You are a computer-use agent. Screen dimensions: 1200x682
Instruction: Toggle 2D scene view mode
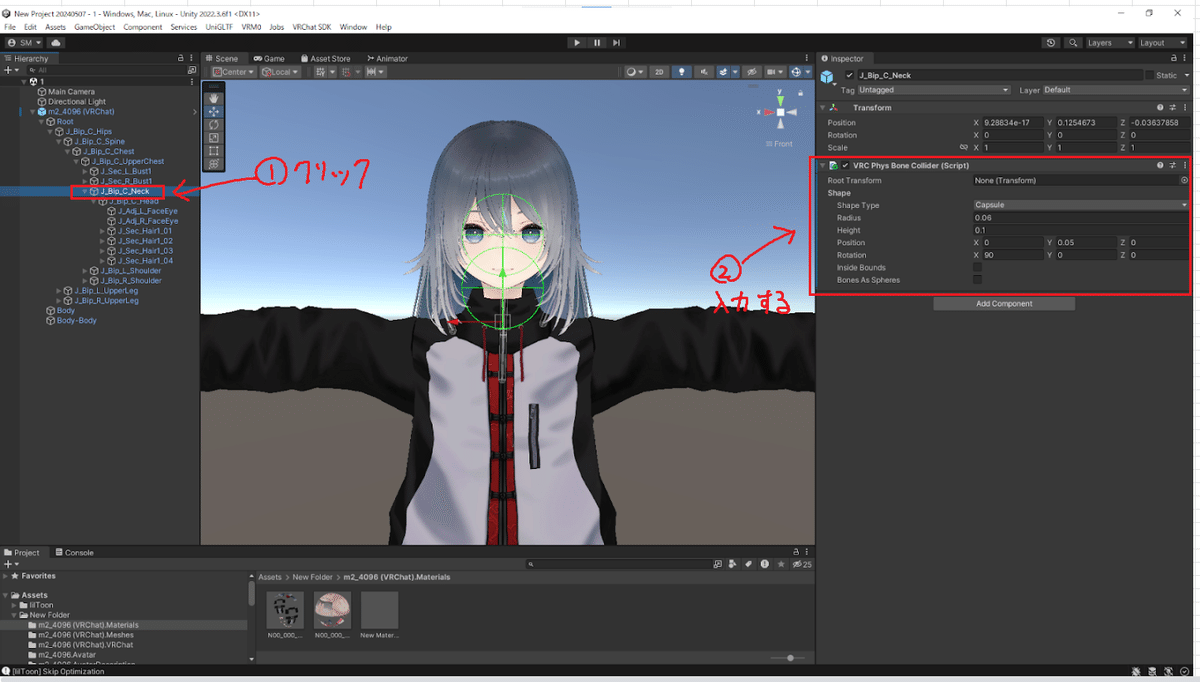click(x=659, y=72)
